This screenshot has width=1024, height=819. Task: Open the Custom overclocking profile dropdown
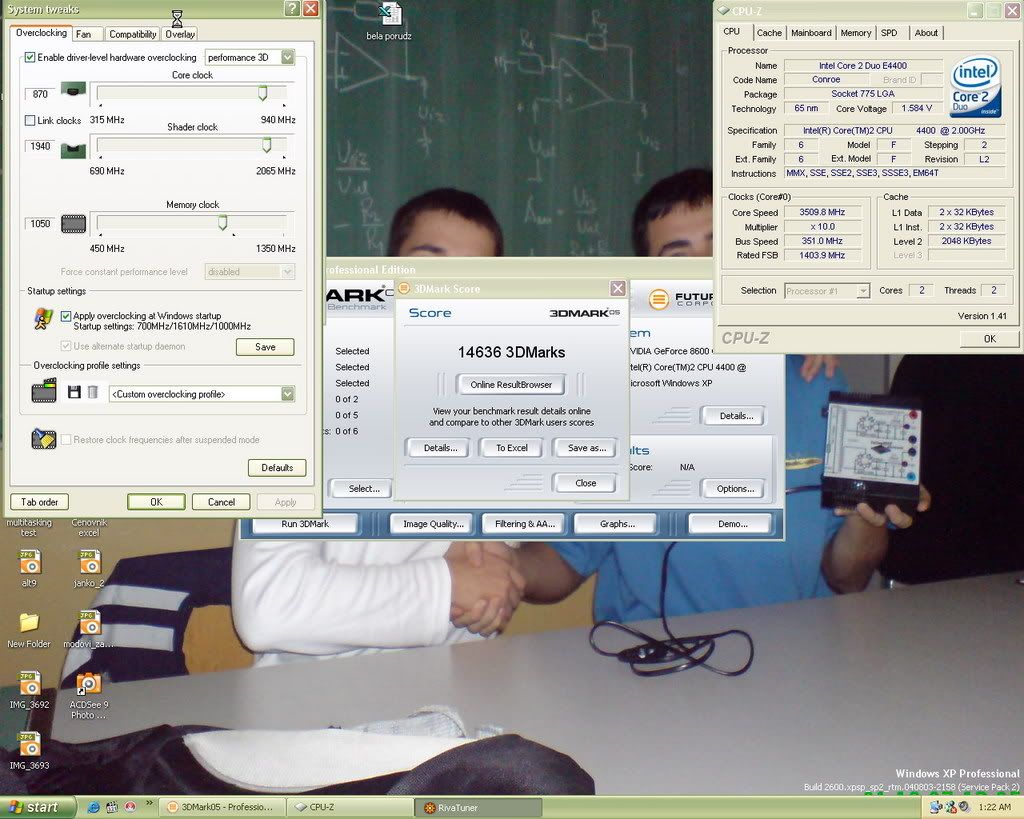[287, 394]
